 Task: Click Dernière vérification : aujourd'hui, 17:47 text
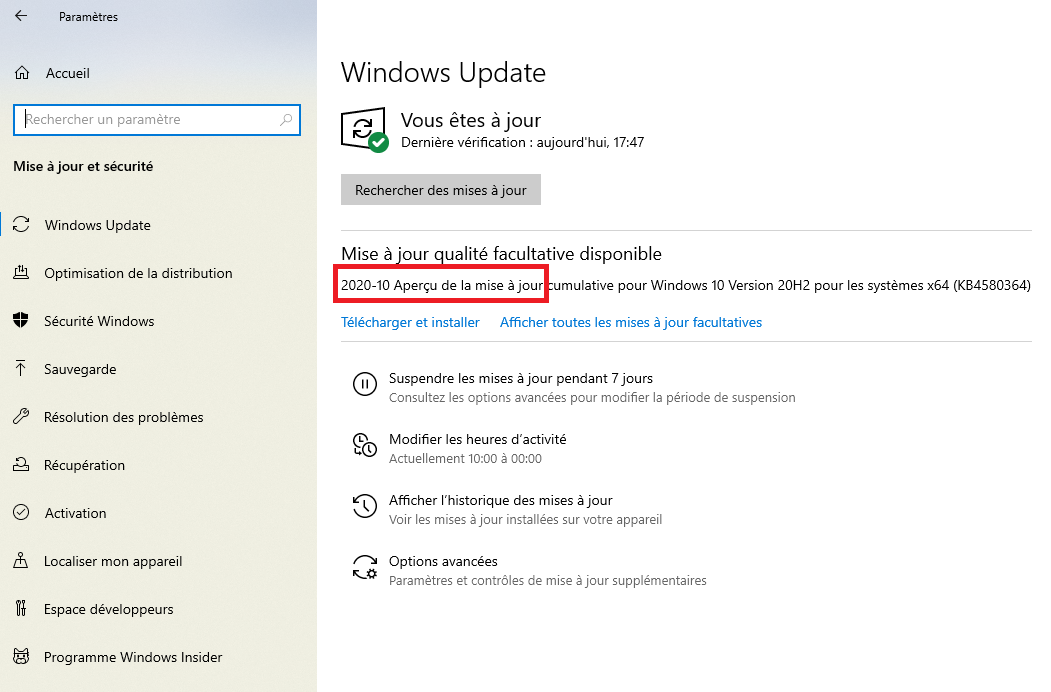522,142
